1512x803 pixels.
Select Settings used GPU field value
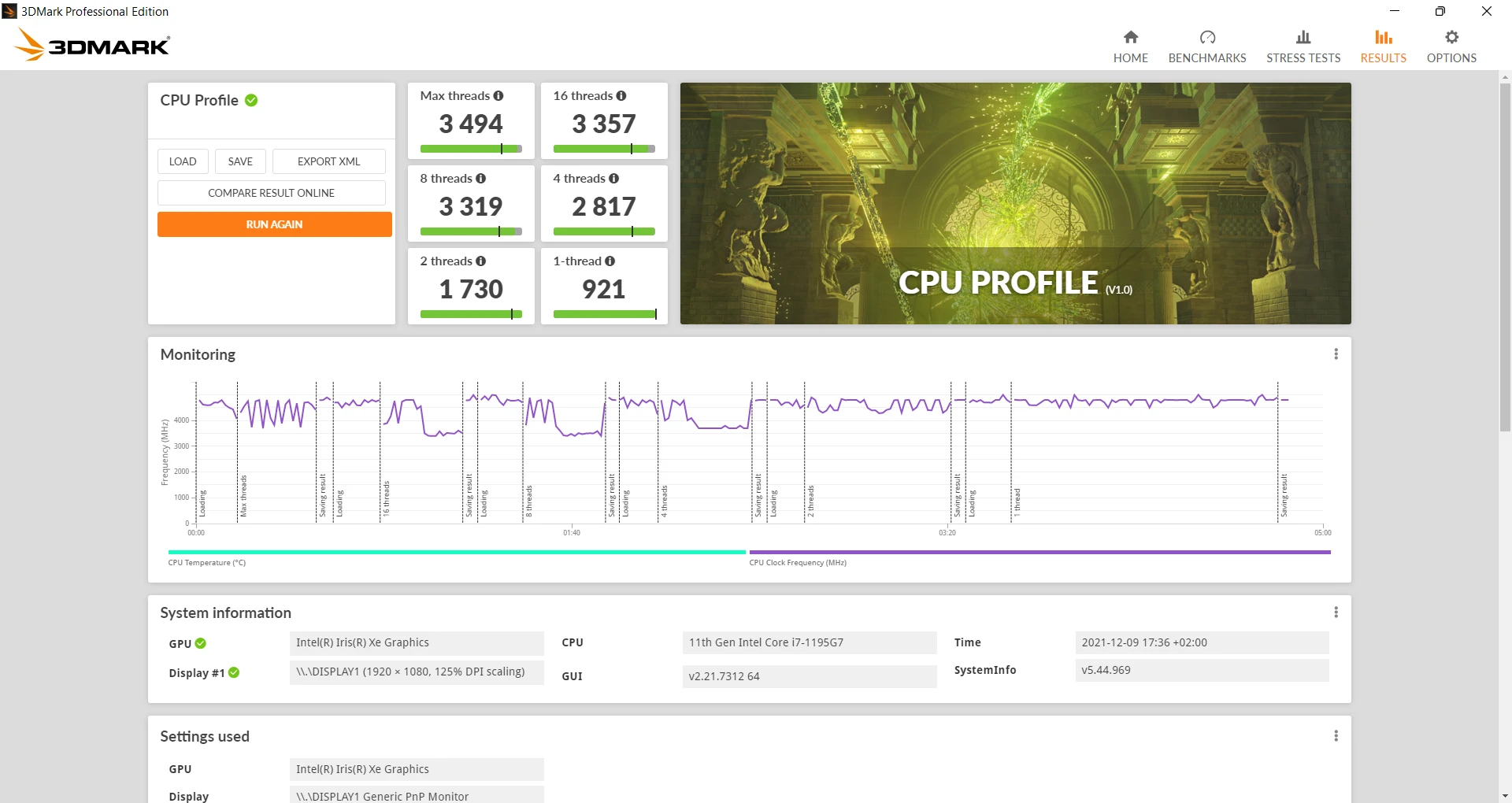click(x=417, y=769)
